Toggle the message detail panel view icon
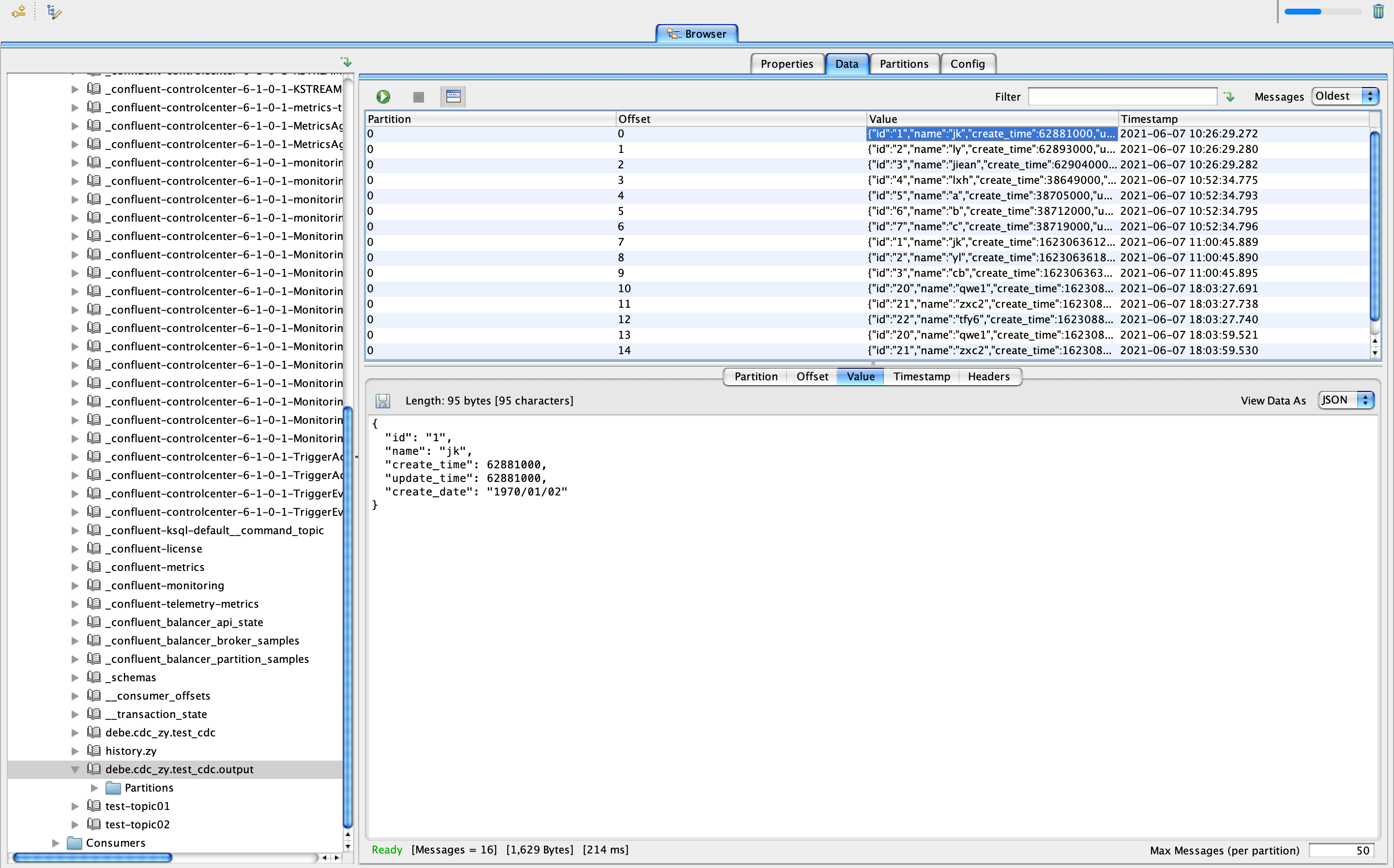Screen dimensions: 1394x868 (x=453, y=96)
